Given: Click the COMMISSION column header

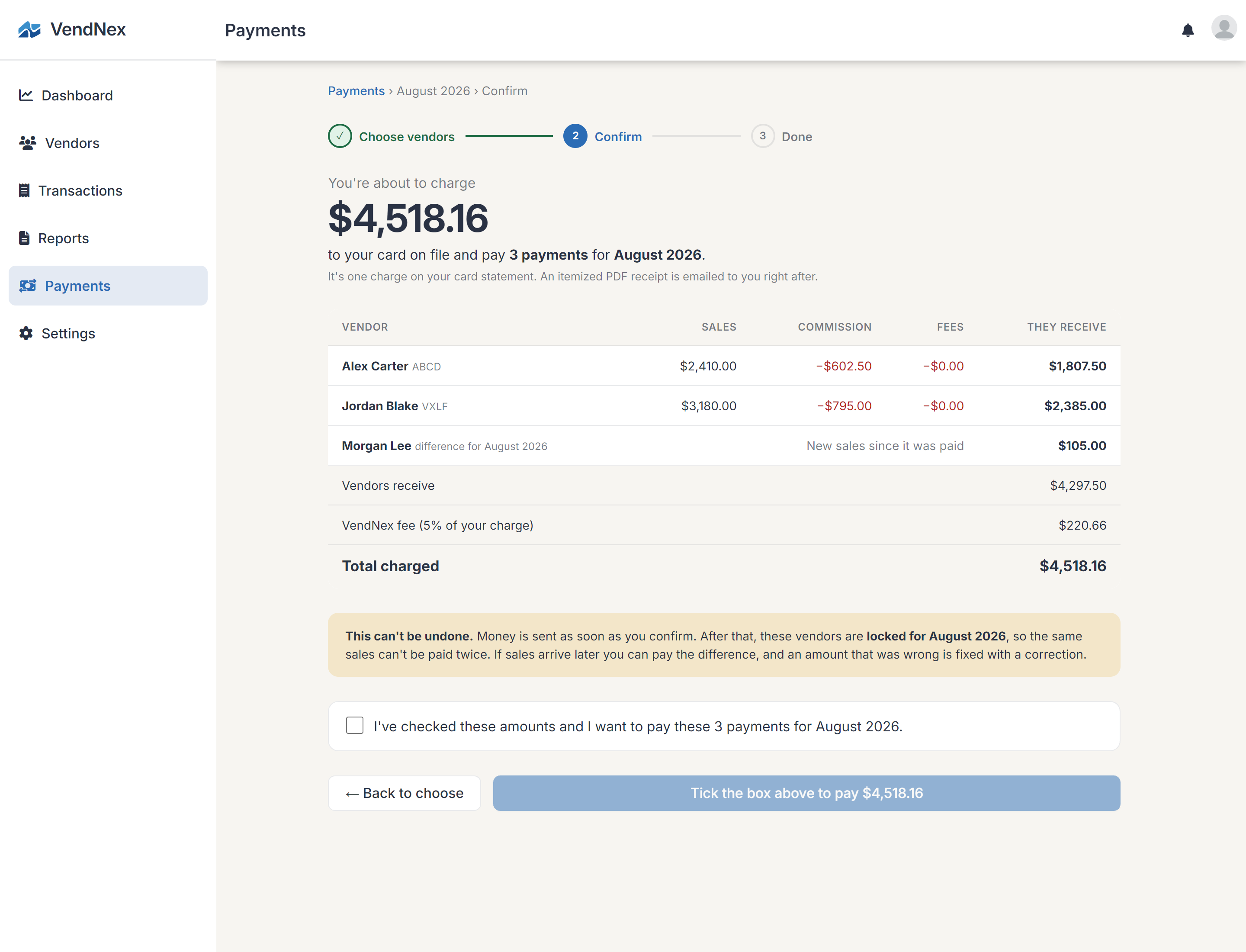Looking at the screenshot, I should click(835, 327).
